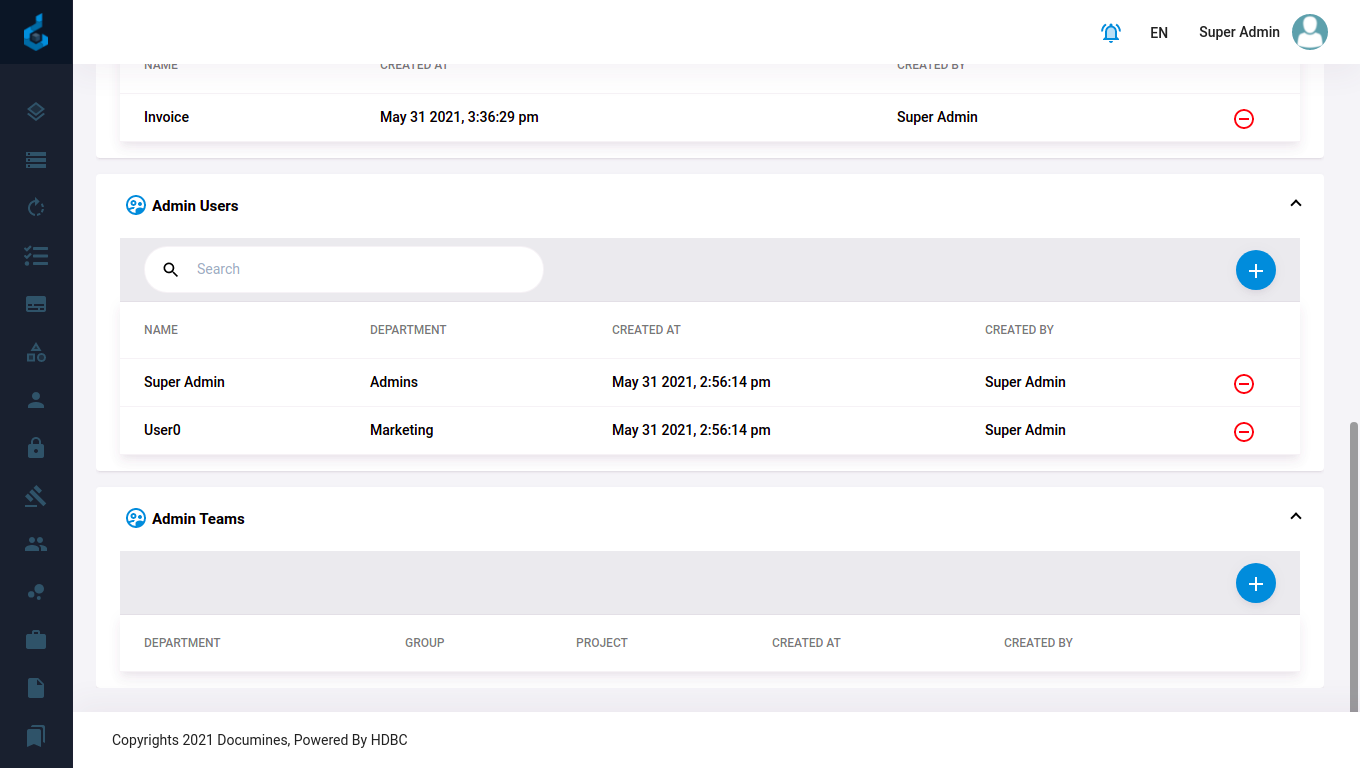This screenshot has height=768, width=1360.
Task: Click the notification bell icon
Action: (x=1110, y=33)
